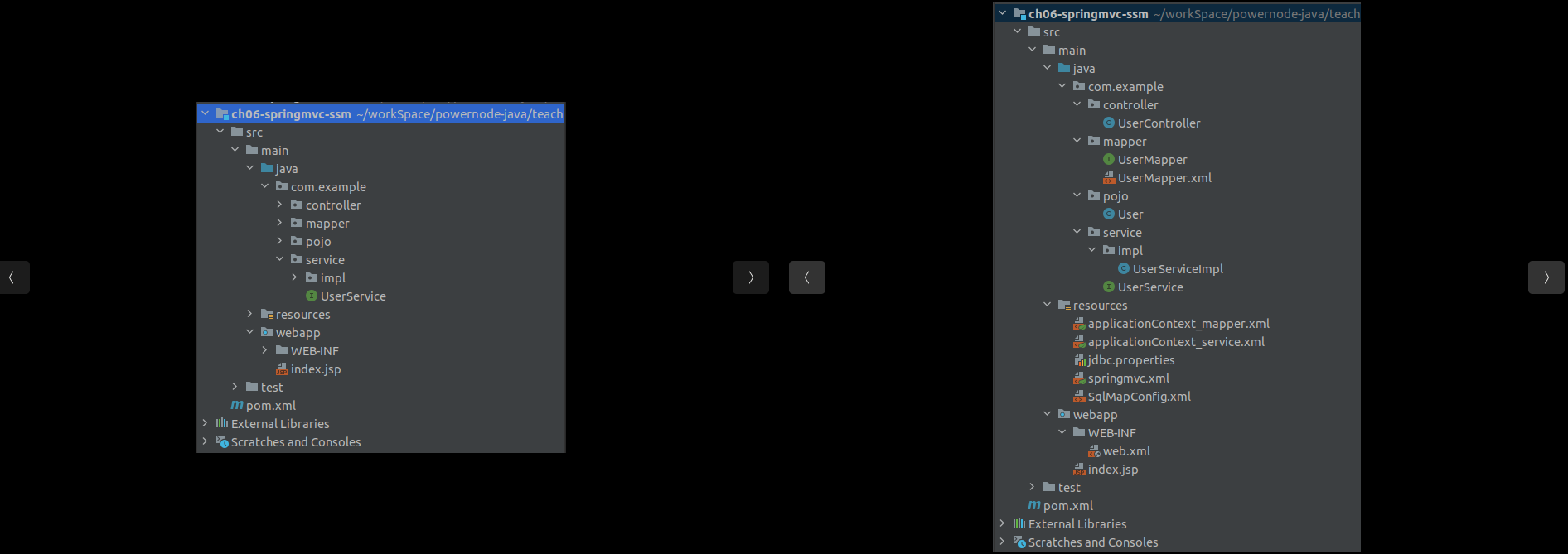Click index.jsp icon in left project tree
This screenshot has width=1568, height=554.
pos(282,369)
